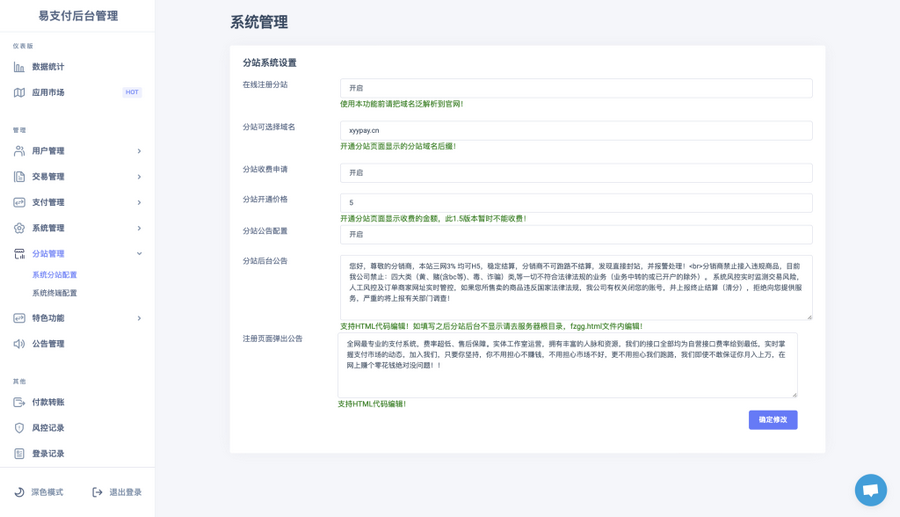Select 系统分站配置 submenu item
The width and height of the screenshot is (900, 517).
coord(54,275)
